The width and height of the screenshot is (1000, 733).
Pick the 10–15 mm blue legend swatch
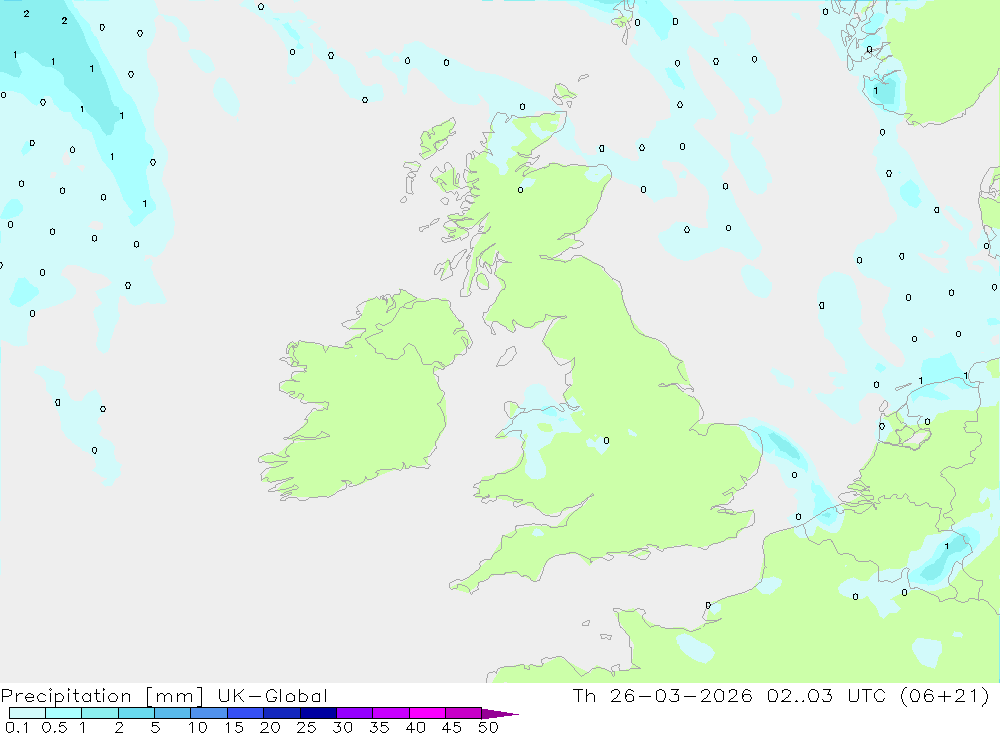coord(209,713)
